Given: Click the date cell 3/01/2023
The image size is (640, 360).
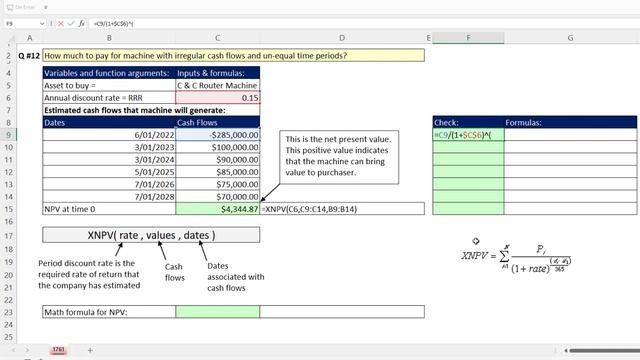Looking at the screenshot, I should [x=109, y=147].
